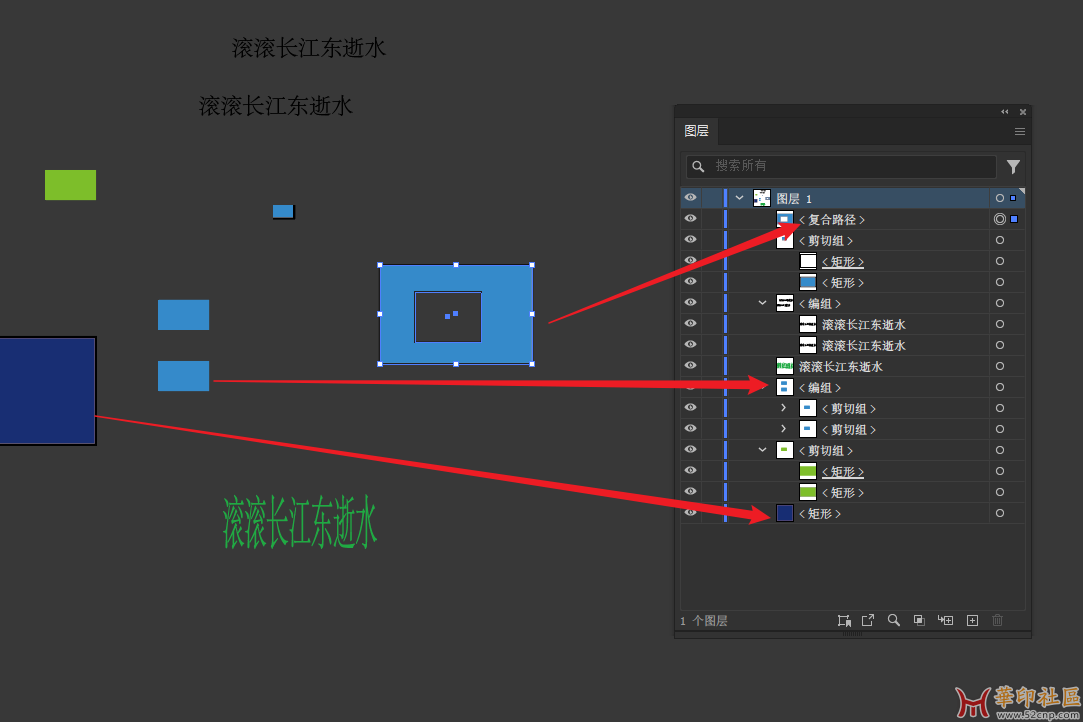Click the 搜索所有 search field
This screenshot has width=1083, height=722.
click(x=841, y=167)
